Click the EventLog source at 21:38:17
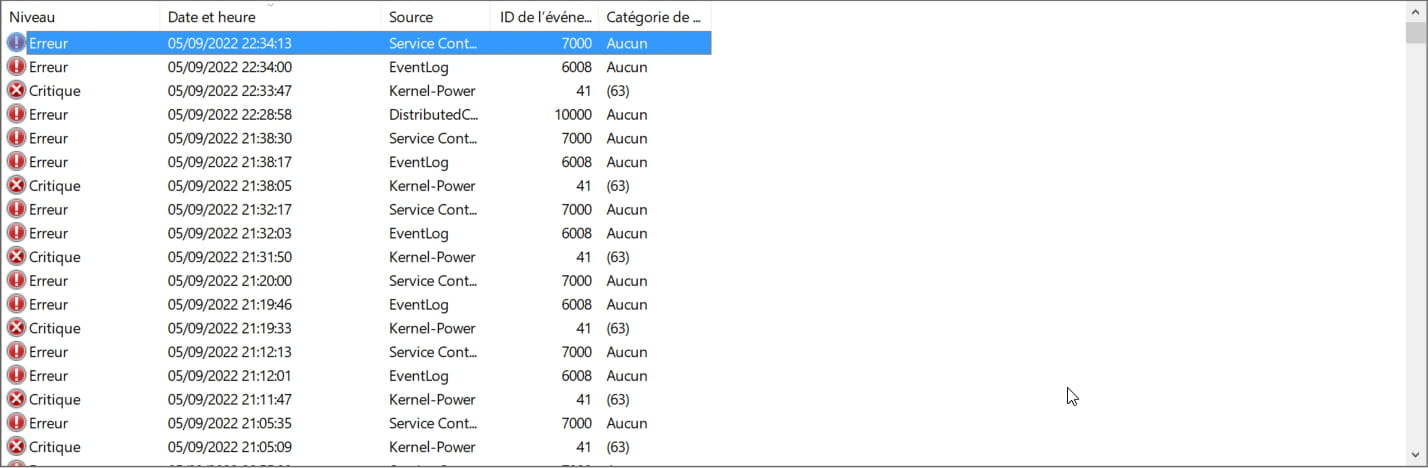This screenshot has height=468, width=1428. pos(418,162)
